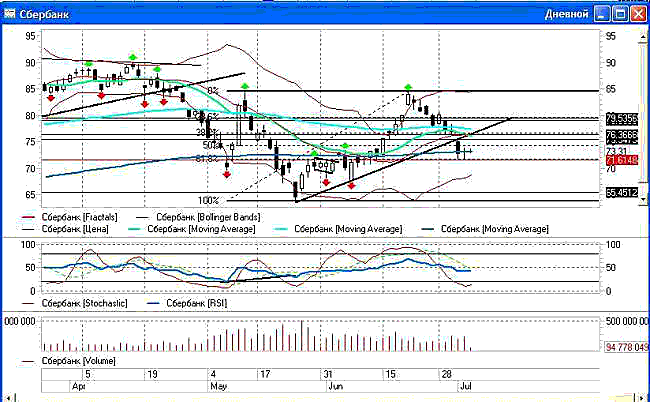Click the date label 31 on time axis

[328, 375]
